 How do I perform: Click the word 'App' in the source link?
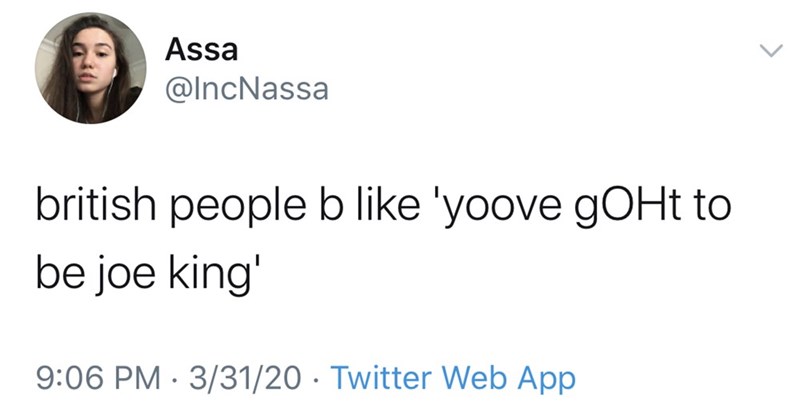click(x=545, y=380)
